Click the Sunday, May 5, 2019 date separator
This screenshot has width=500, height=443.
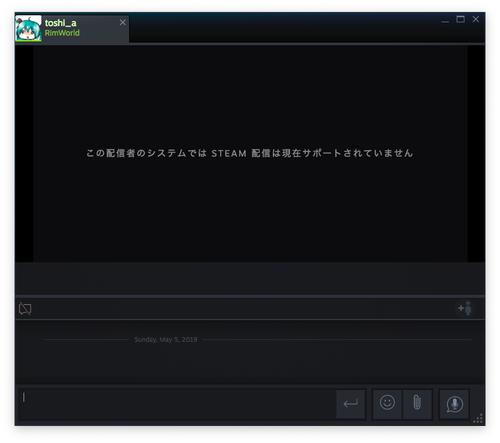point(166,339)
